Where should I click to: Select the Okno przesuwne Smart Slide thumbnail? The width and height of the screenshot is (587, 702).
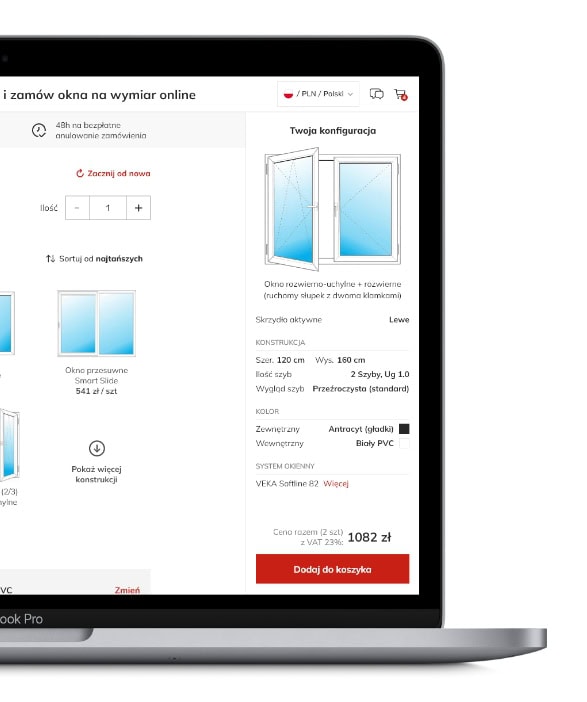click(x=97, y=323)
